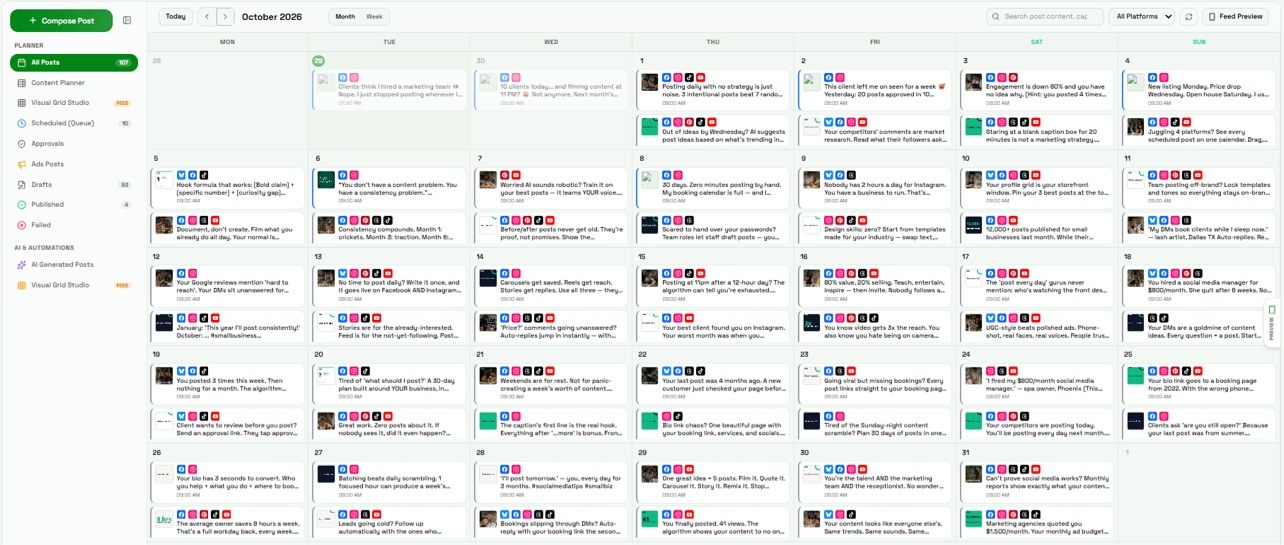This screenshot has width=1284, height=545.
Task: Click the 107 badge on All Posts
Action: [124, 62]
